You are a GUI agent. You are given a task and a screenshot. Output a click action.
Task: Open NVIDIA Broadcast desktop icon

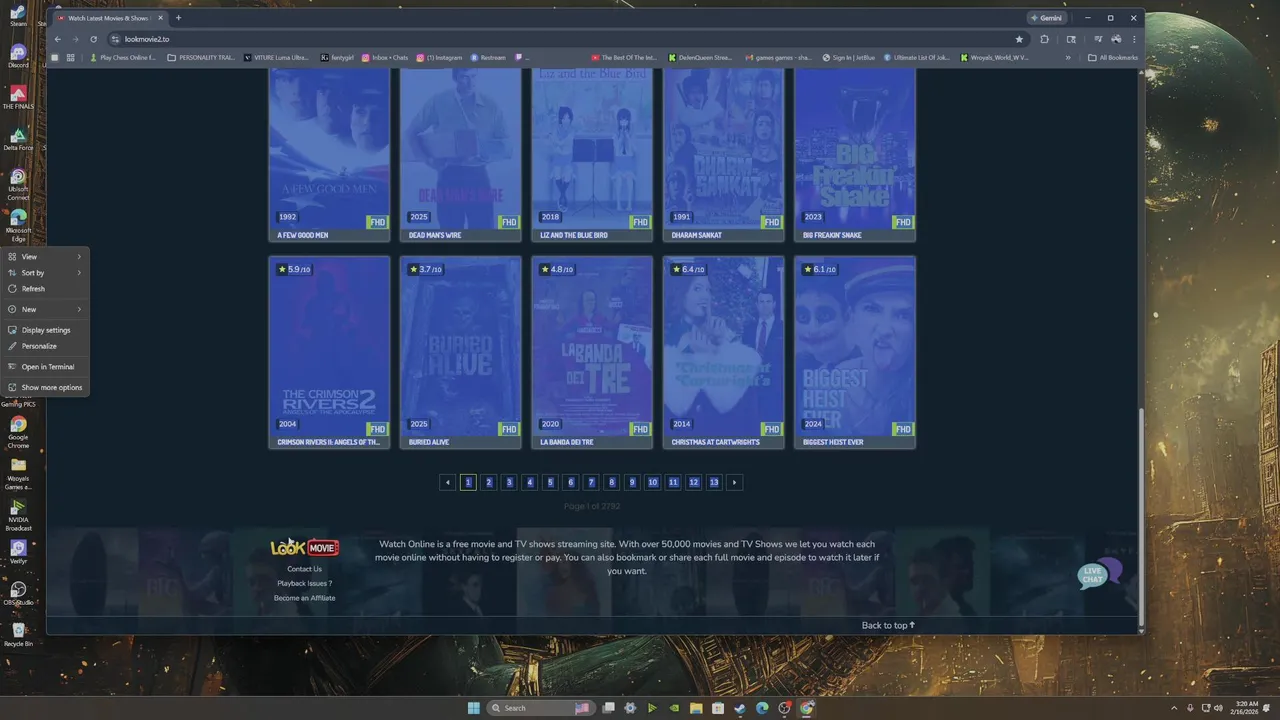point(18,514)
